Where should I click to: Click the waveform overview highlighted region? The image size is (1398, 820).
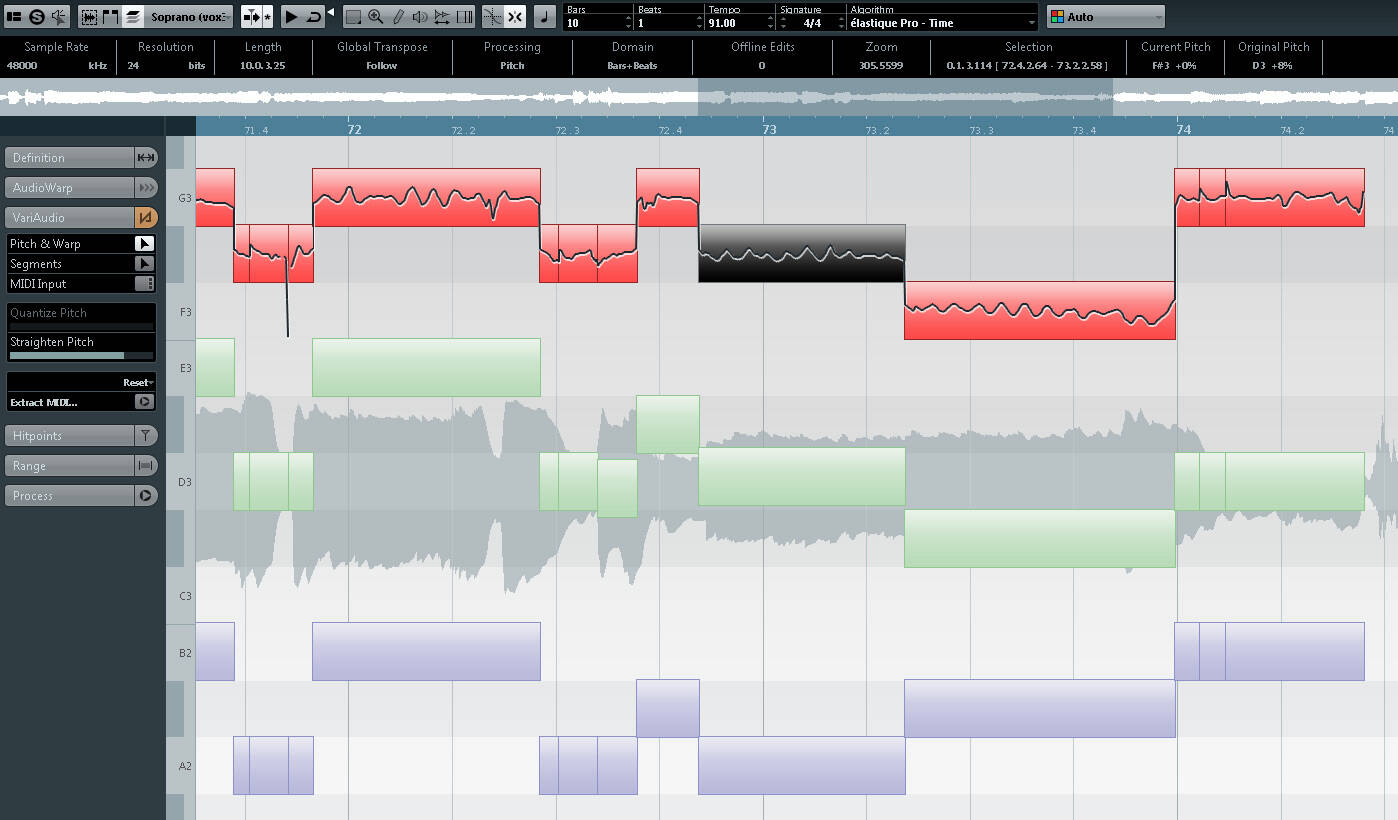tap(905, 97)
